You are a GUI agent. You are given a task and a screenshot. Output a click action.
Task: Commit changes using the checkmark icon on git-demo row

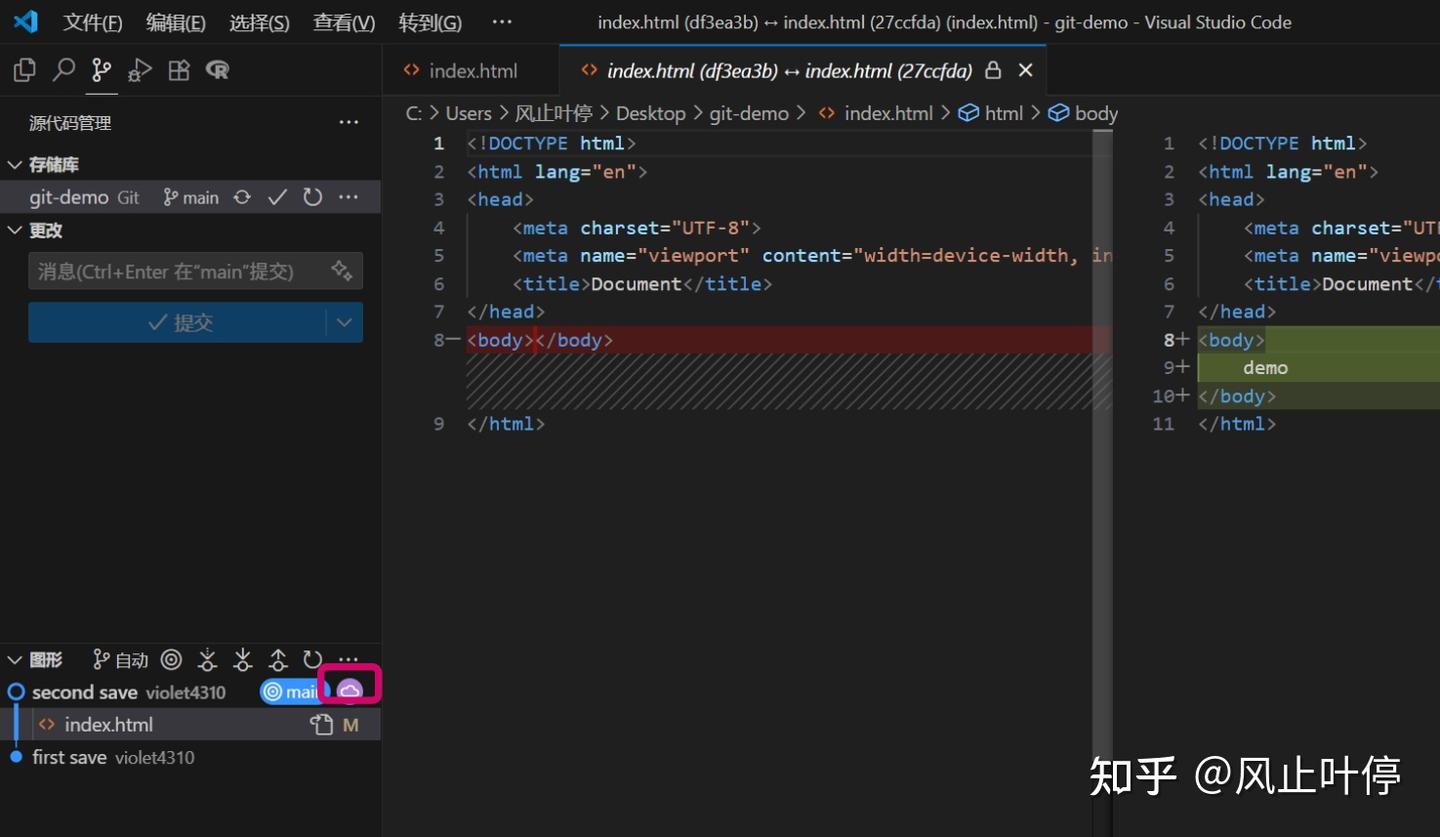277,197
